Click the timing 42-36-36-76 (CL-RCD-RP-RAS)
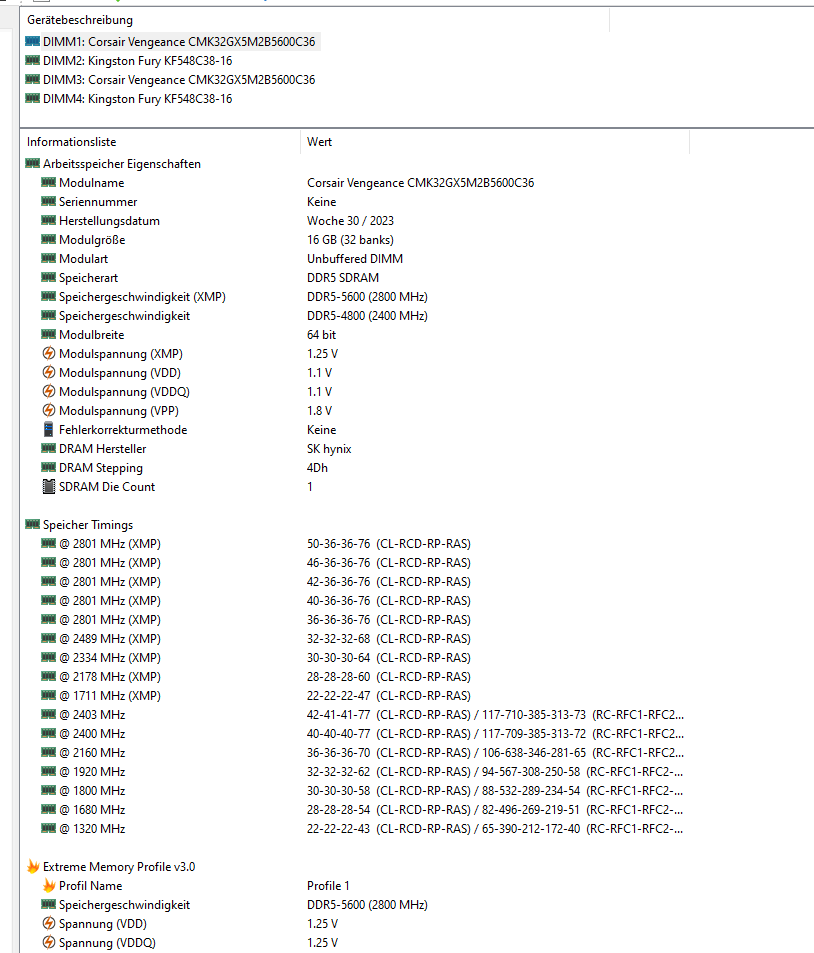814x953 pixels. click(x=389, y=582)
